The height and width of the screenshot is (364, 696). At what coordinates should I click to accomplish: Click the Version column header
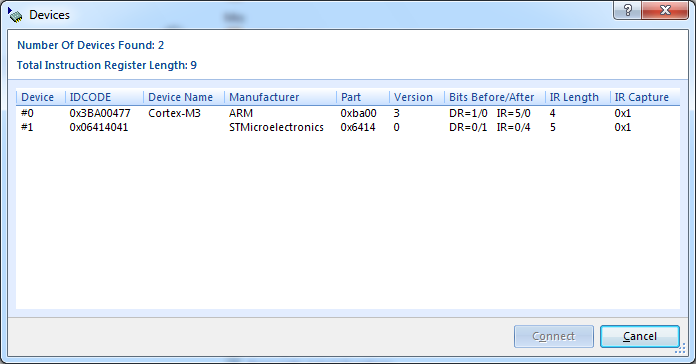point(417,97)
